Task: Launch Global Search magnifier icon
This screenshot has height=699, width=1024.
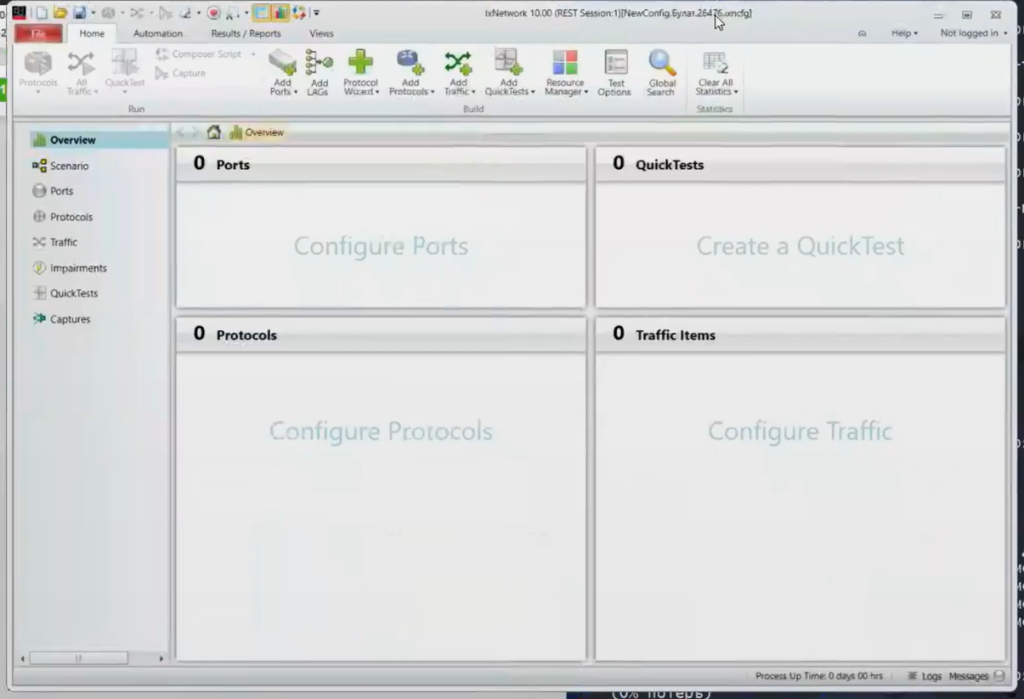Action: coord(661,65)
